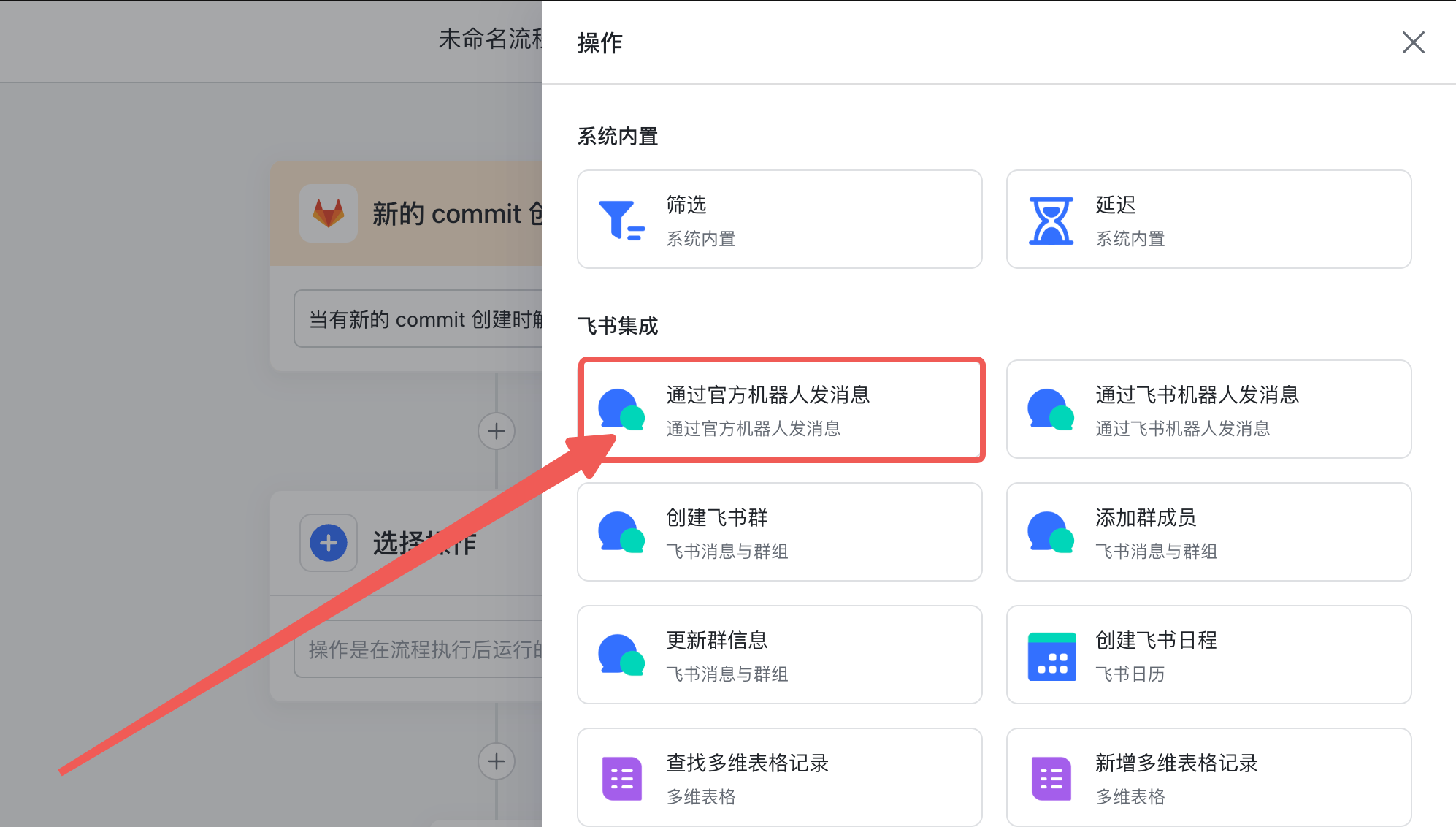Click the 系统内置 section heading

tap(618, 136)
